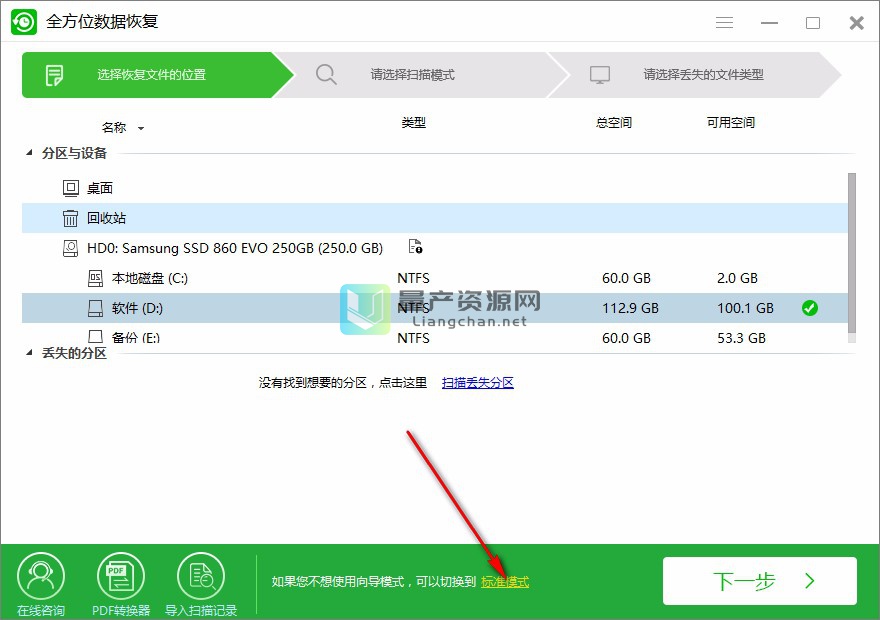This screenshot has width=880, height=620.
Task: Select 软件 (D:) partition
Action: coord(434,307)
